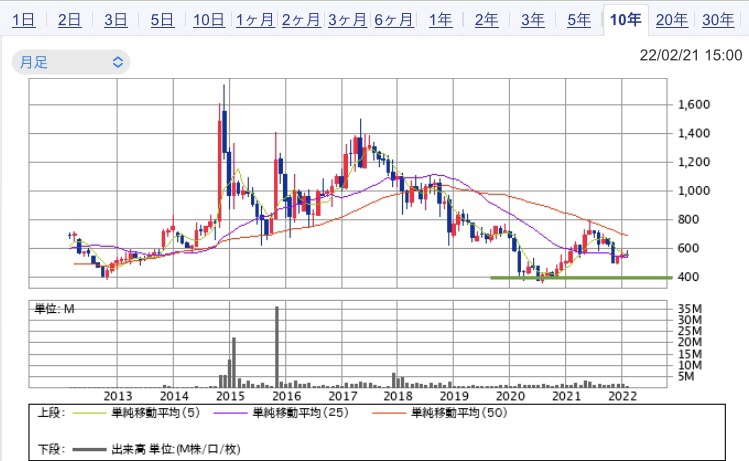Click the 単純移動平均(50) legend entry
The height and width of the screenshot is (461, 749).
coord(459,412)
